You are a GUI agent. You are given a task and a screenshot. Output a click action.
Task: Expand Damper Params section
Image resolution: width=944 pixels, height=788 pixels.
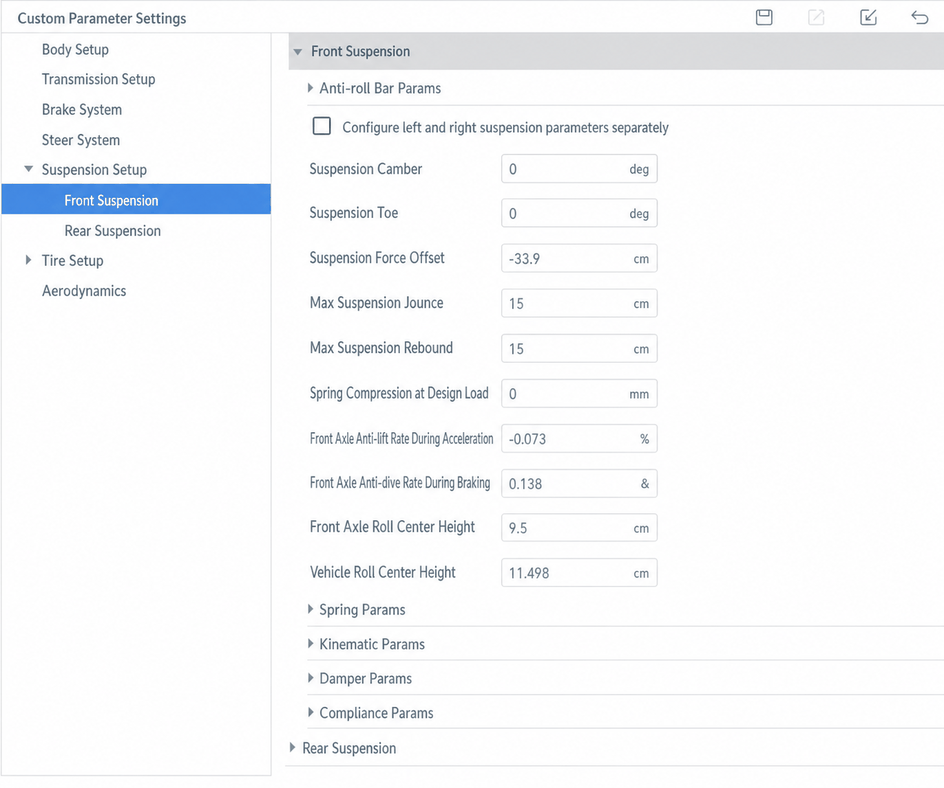311,678
